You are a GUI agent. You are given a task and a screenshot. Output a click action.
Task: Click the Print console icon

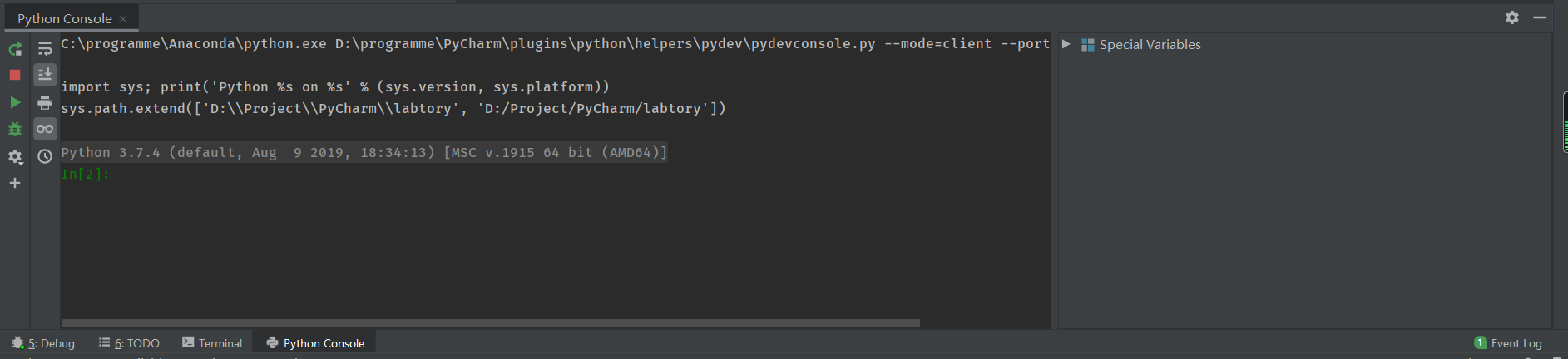pyautogui.click(x=45, y=102)
